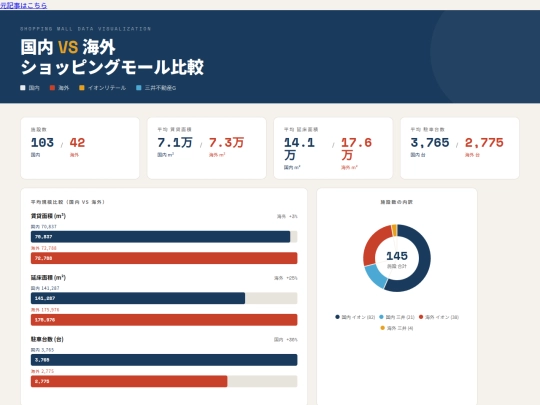Click the 国内 三井 (21) donut legend entry
The width and height of the screenshot is (540, 405).
pyautogui.click(x=397, y=317)
